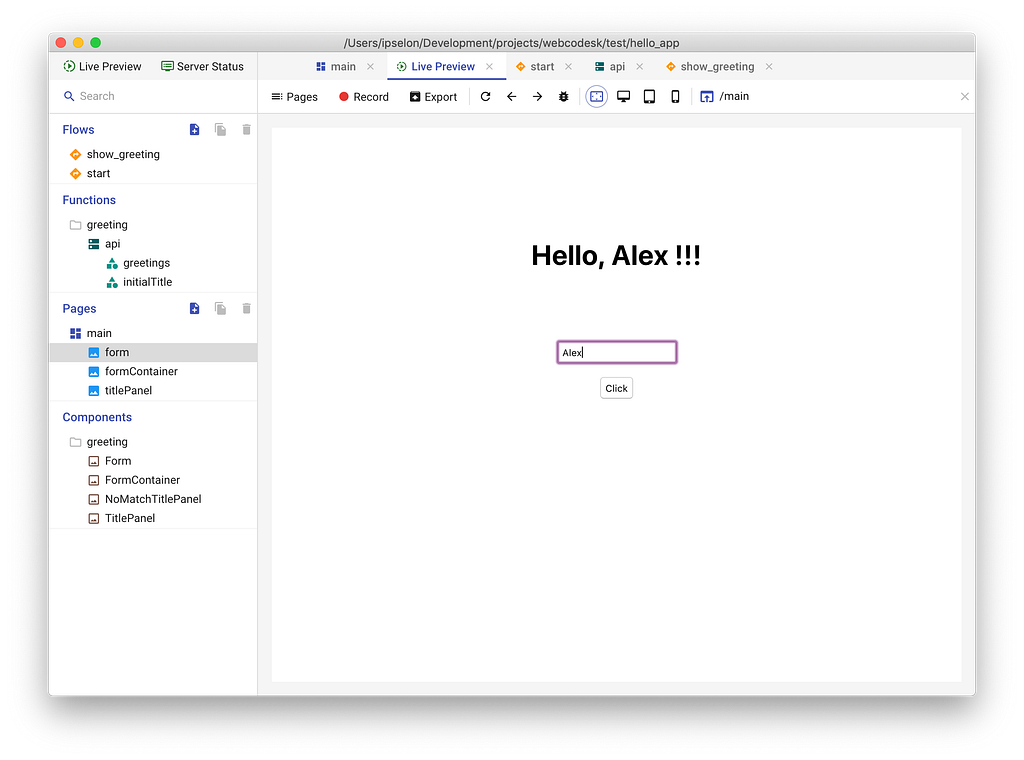Screen dimensions: 1024x760
Task: Select the show_greeting flow in the sidebar
Action: tap(123, 154)
